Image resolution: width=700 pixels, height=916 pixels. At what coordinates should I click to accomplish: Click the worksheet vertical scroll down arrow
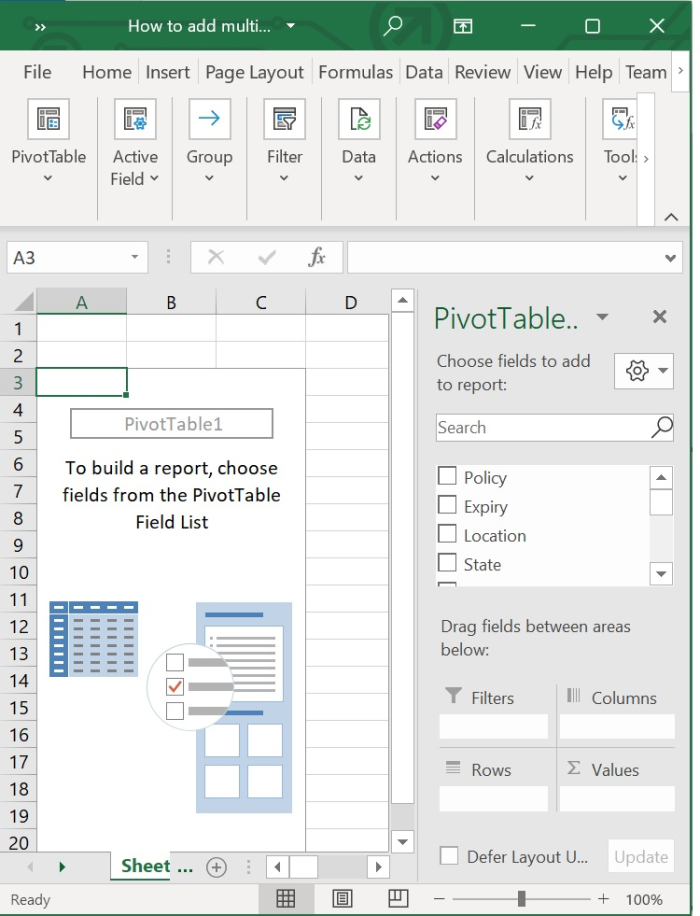(x=402, y=841)
